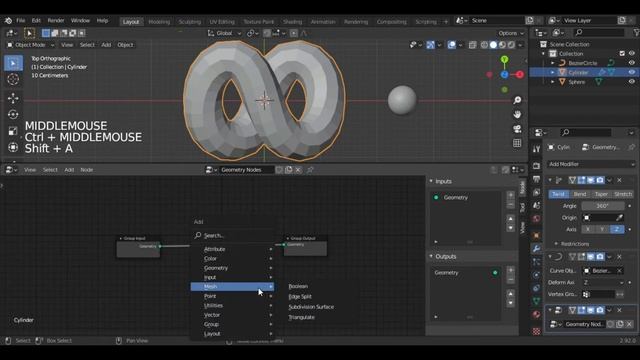Screen dimensions: 640x360
Task: Choose Subdivision Surface from Mesh submenu
Action: pyautogui.click(x=311, y=307)
